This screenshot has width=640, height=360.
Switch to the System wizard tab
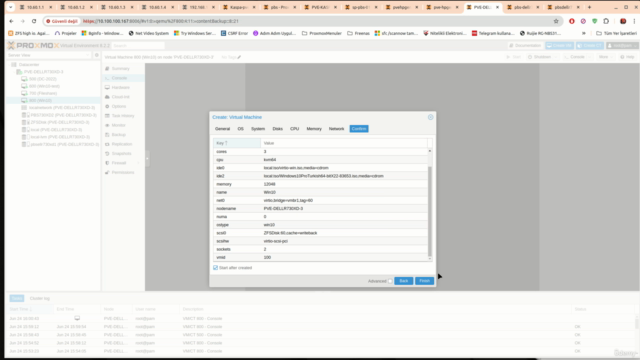[258, 129]
